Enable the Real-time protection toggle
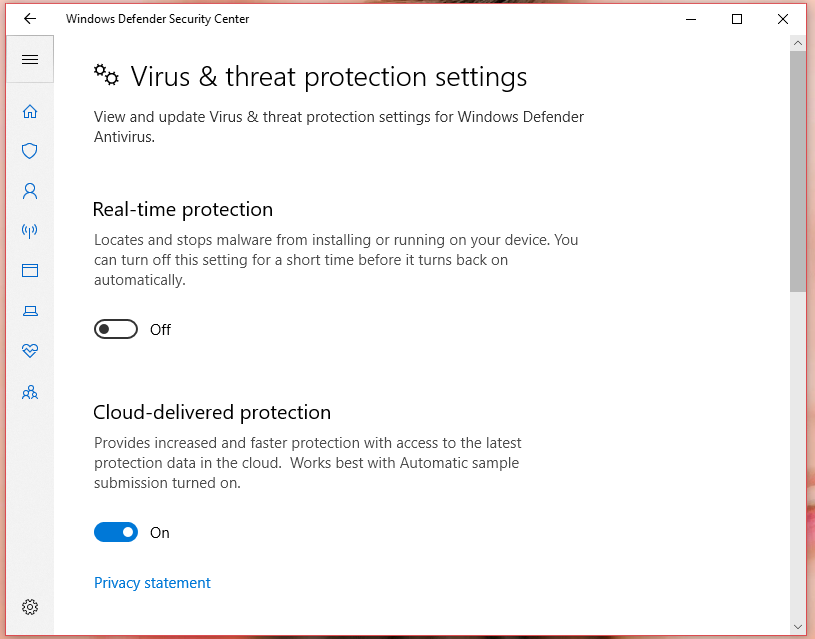815x639 pixels. [x=115, y=328]
